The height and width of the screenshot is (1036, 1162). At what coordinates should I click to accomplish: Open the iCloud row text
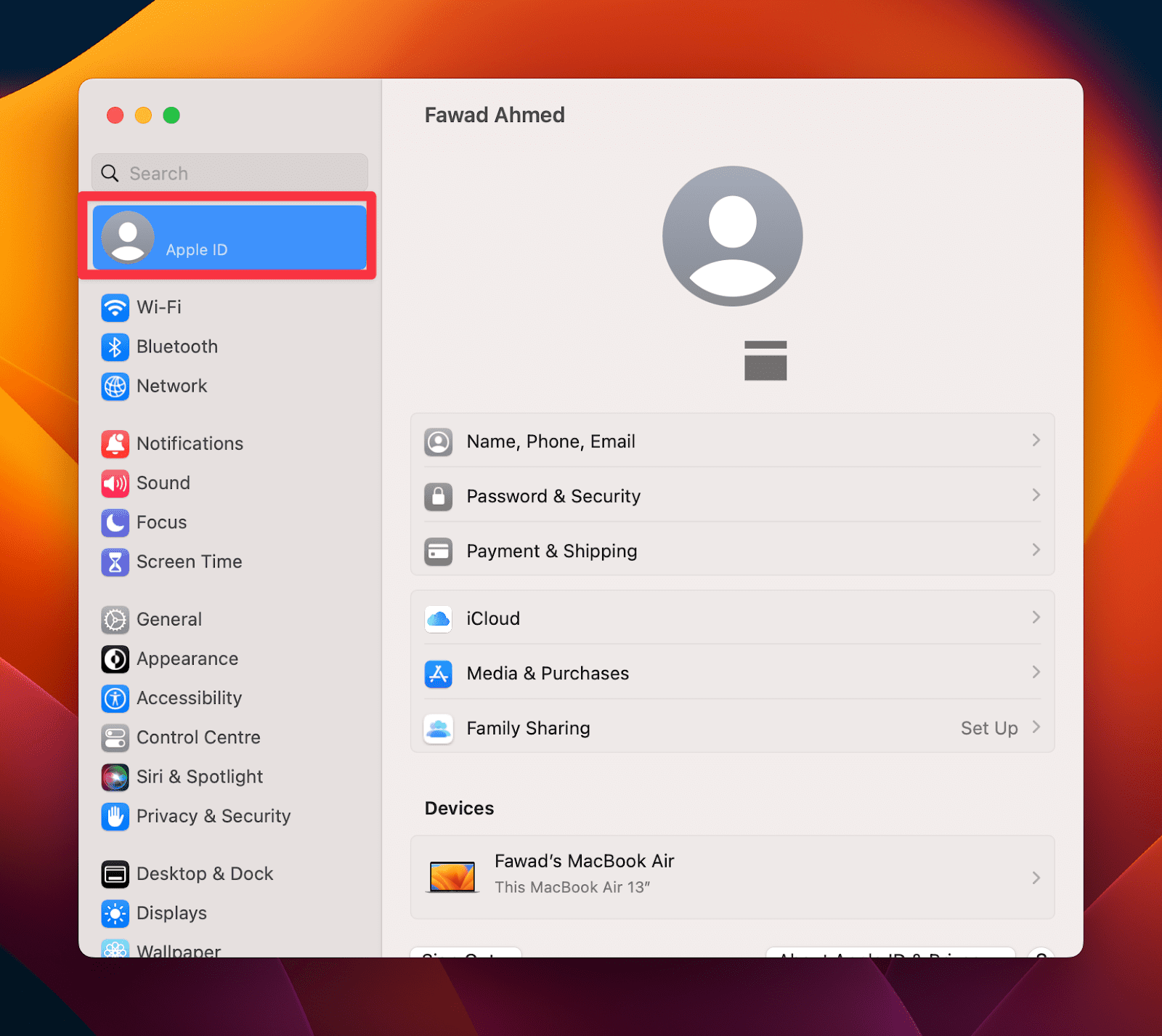coord(493,619)
